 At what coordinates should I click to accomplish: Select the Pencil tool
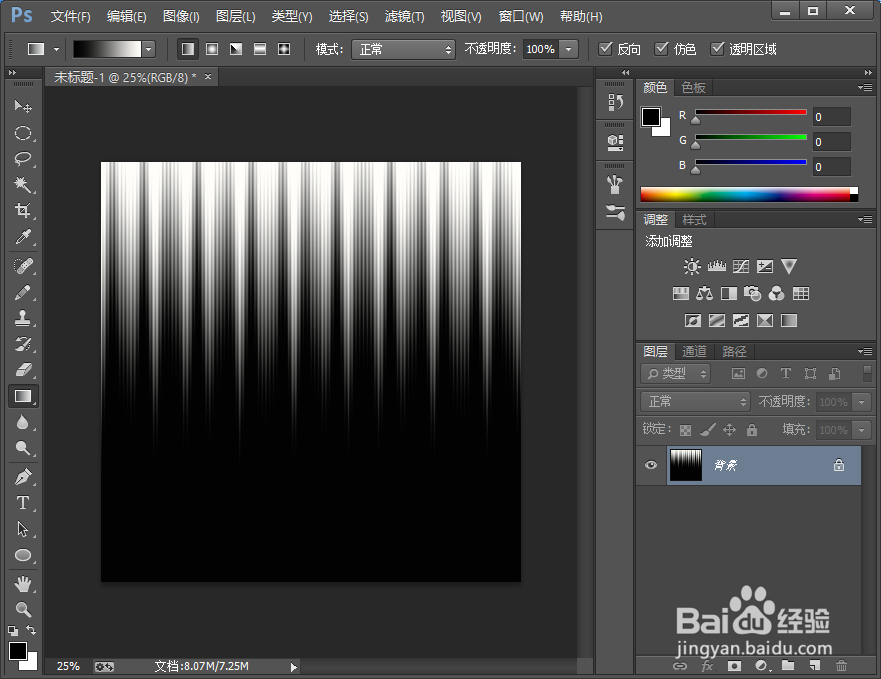coord(23,292)
